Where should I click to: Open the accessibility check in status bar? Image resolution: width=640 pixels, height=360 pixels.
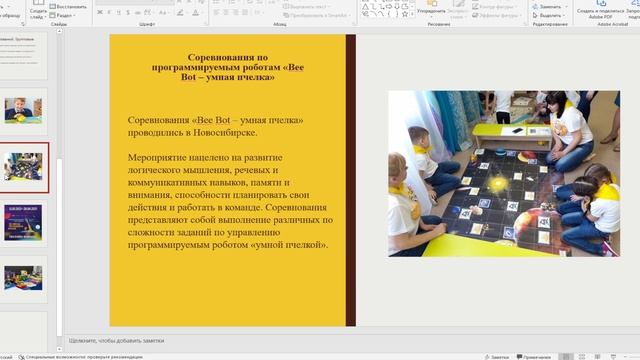pyautogui.click(x=80, y=357)
